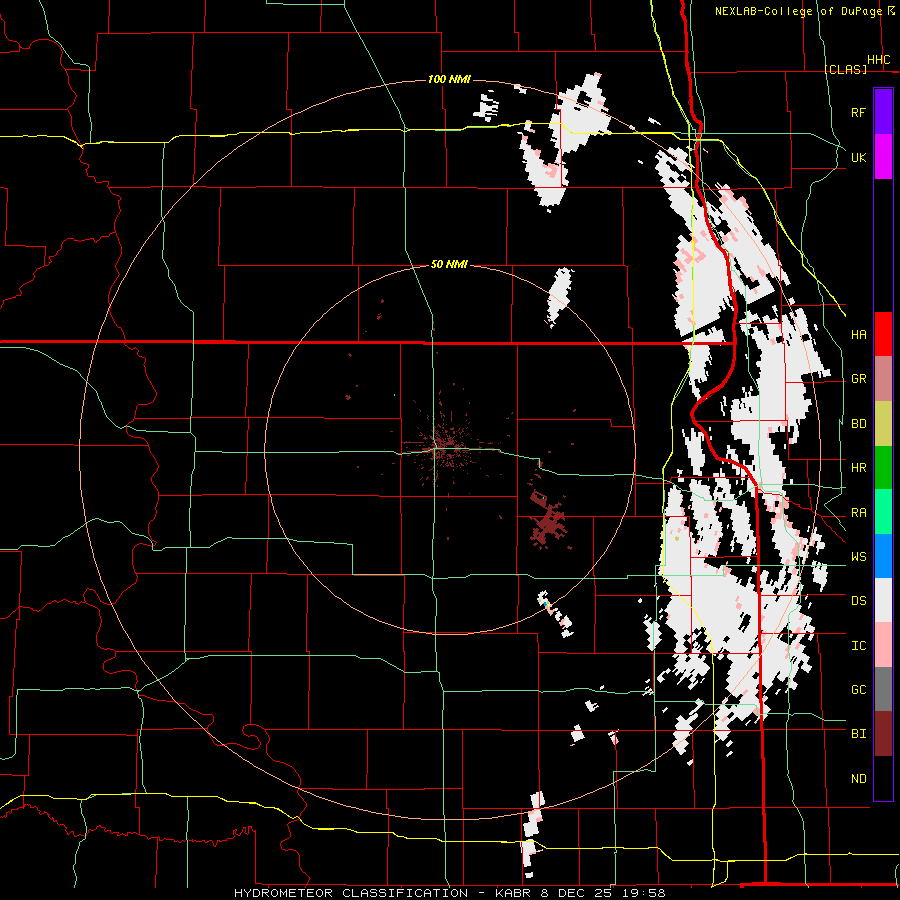Click the 'GR' legend label
Viewport: 900px width, 900px height.
click(858, 379)
